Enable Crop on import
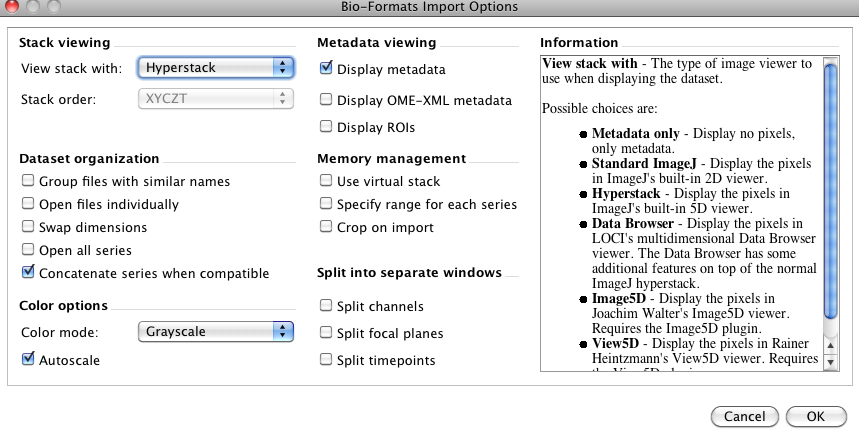The image size is (859, 434). click(x=326, y=227)
